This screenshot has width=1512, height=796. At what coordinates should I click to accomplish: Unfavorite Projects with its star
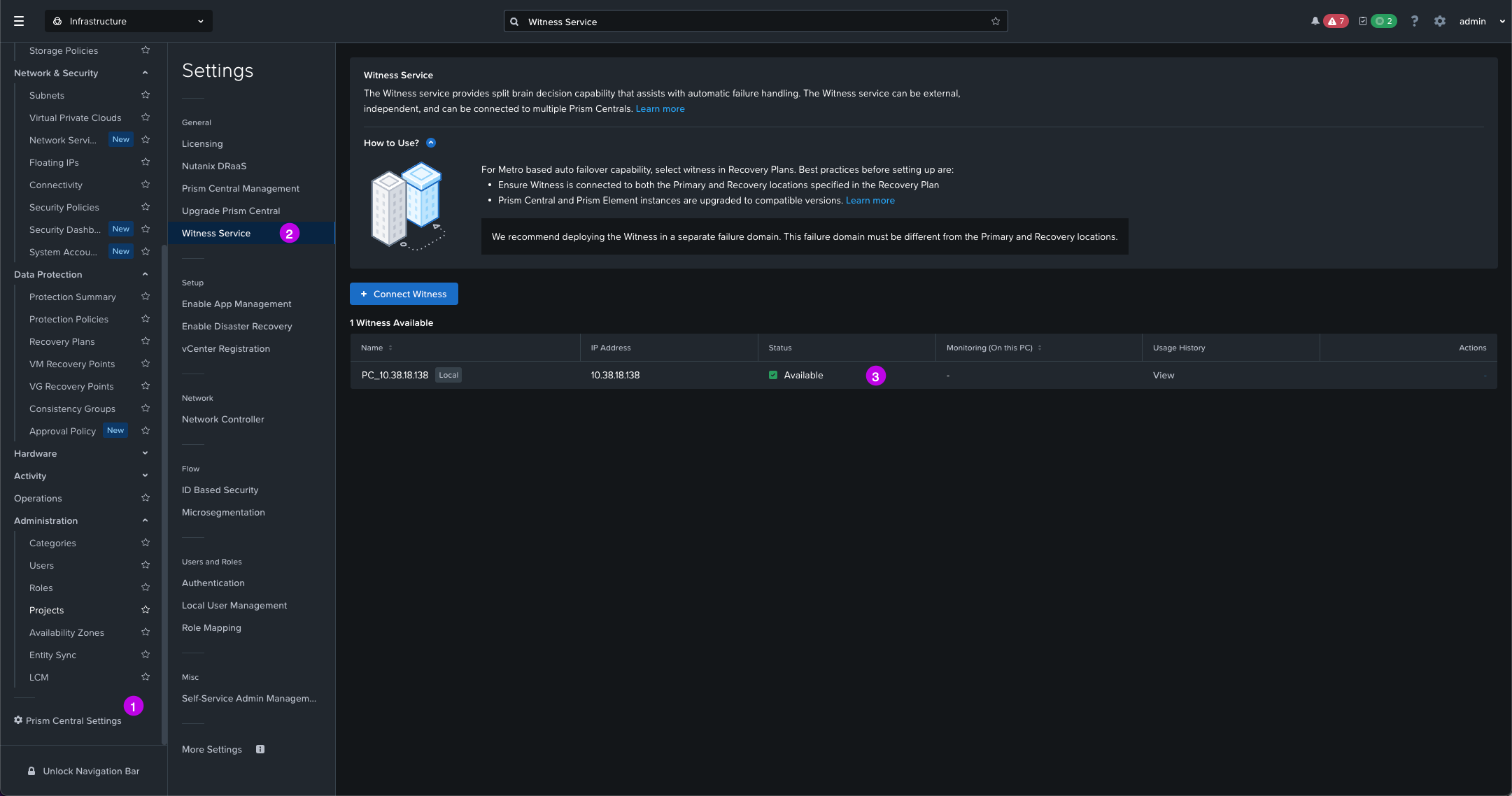(x=146, y=610)
